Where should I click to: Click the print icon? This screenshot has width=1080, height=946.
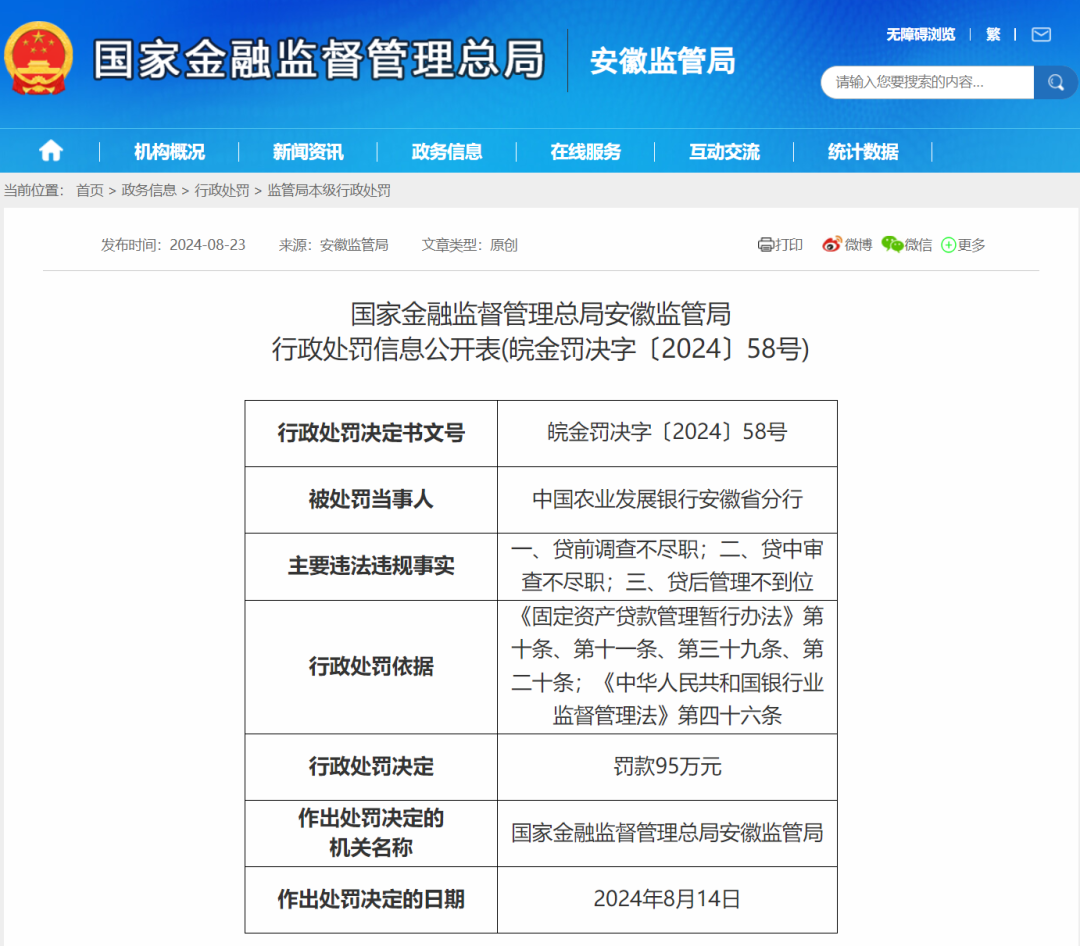click(x=765, y=245)
